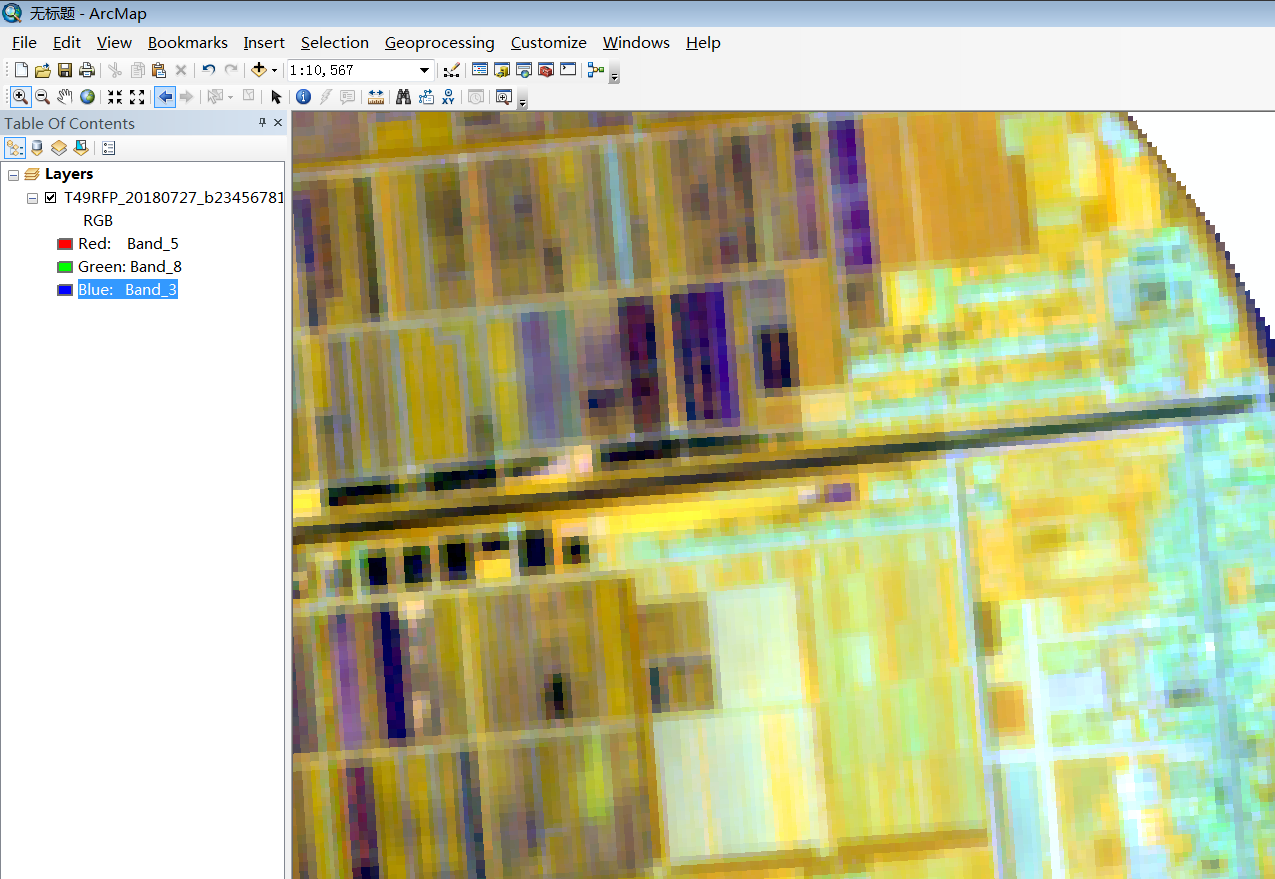Image resolution: width=1275 pixels, height=879 pixels.
Task: Collapse the T49RFP raster layer entry
Action: [32, 197]
